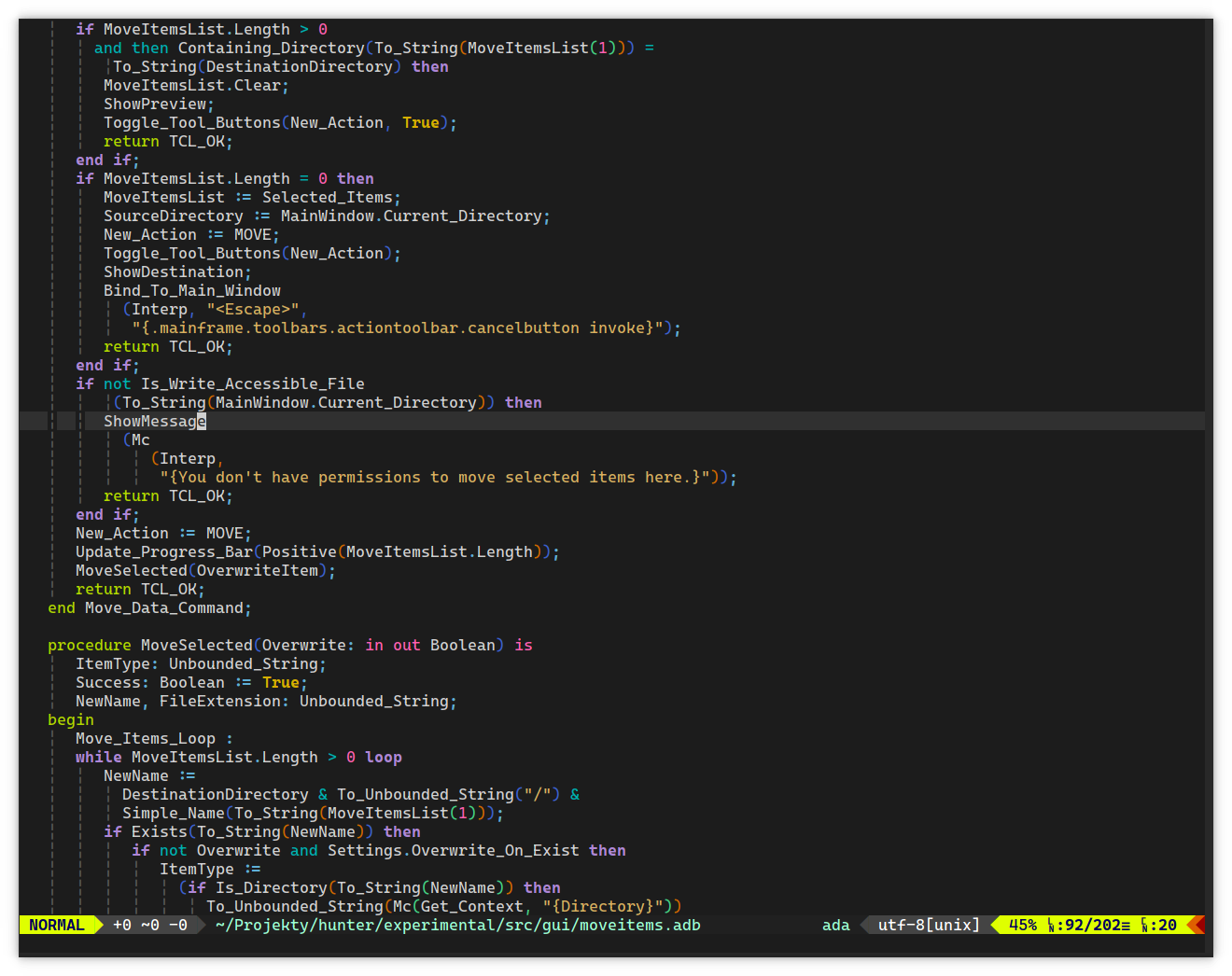This screenshot has height=976, width=1232.
Task: Click the git hunk summary +0 ~0 -0
Action: 150,925
